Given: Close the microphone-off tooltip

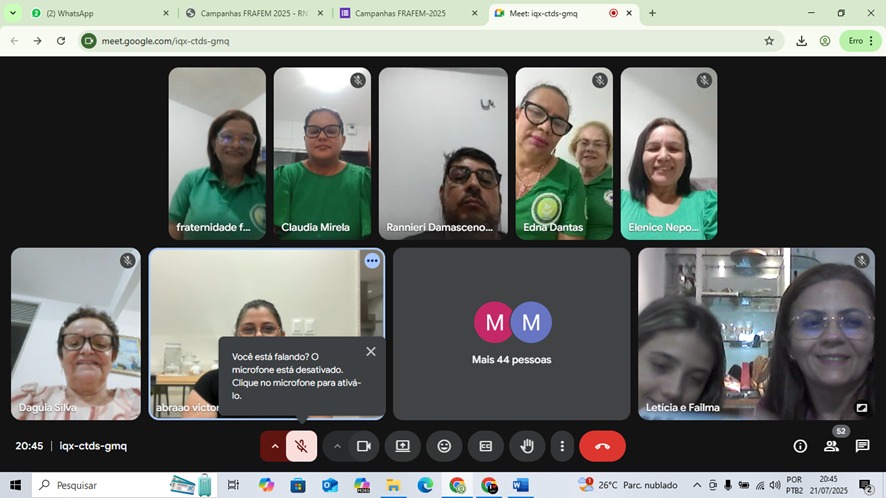Looking at the screenshot, I should click(371, 351).
